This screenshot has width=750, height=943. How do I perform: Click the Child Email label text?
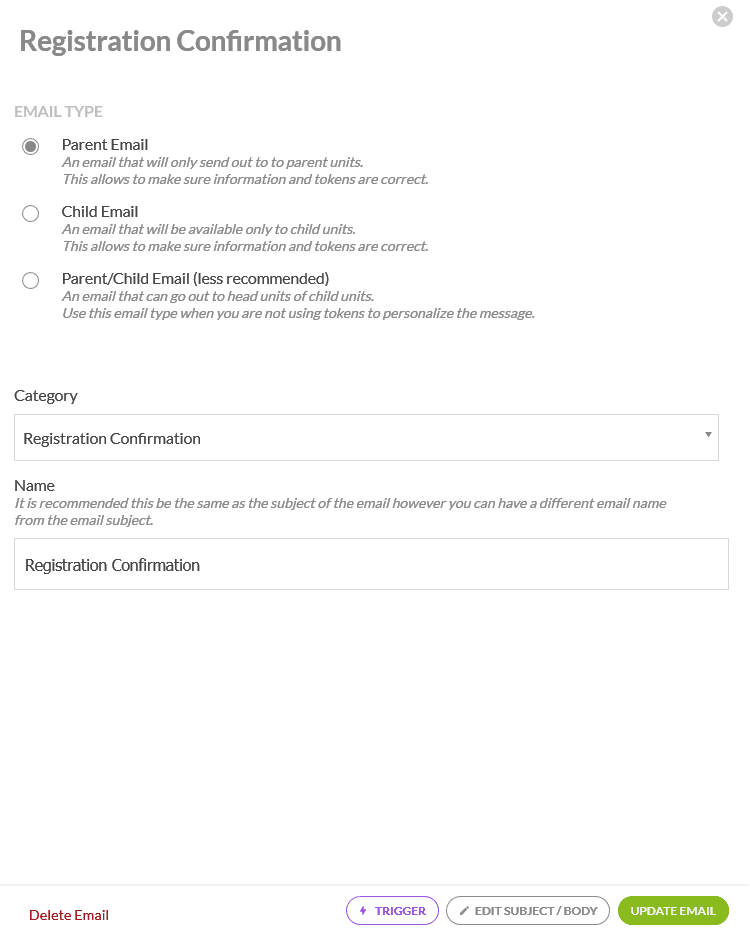tap(100, 212)
